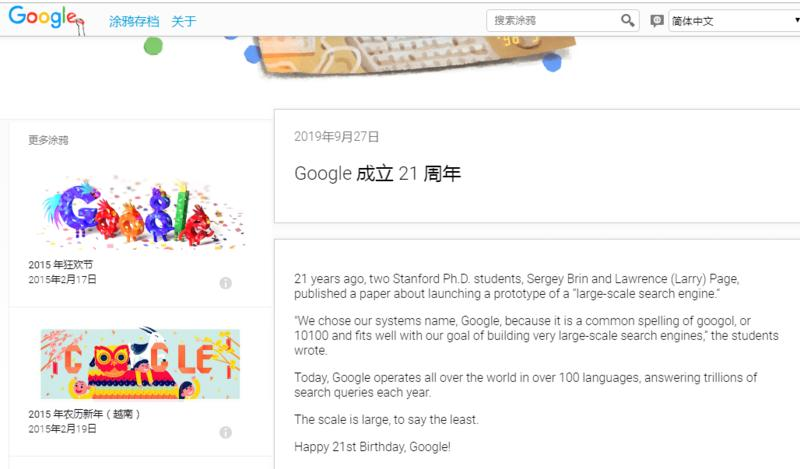Viewport: 800px width, 469px height.
Task: Click the magnifying glass search icon
Action: point(628,20)
